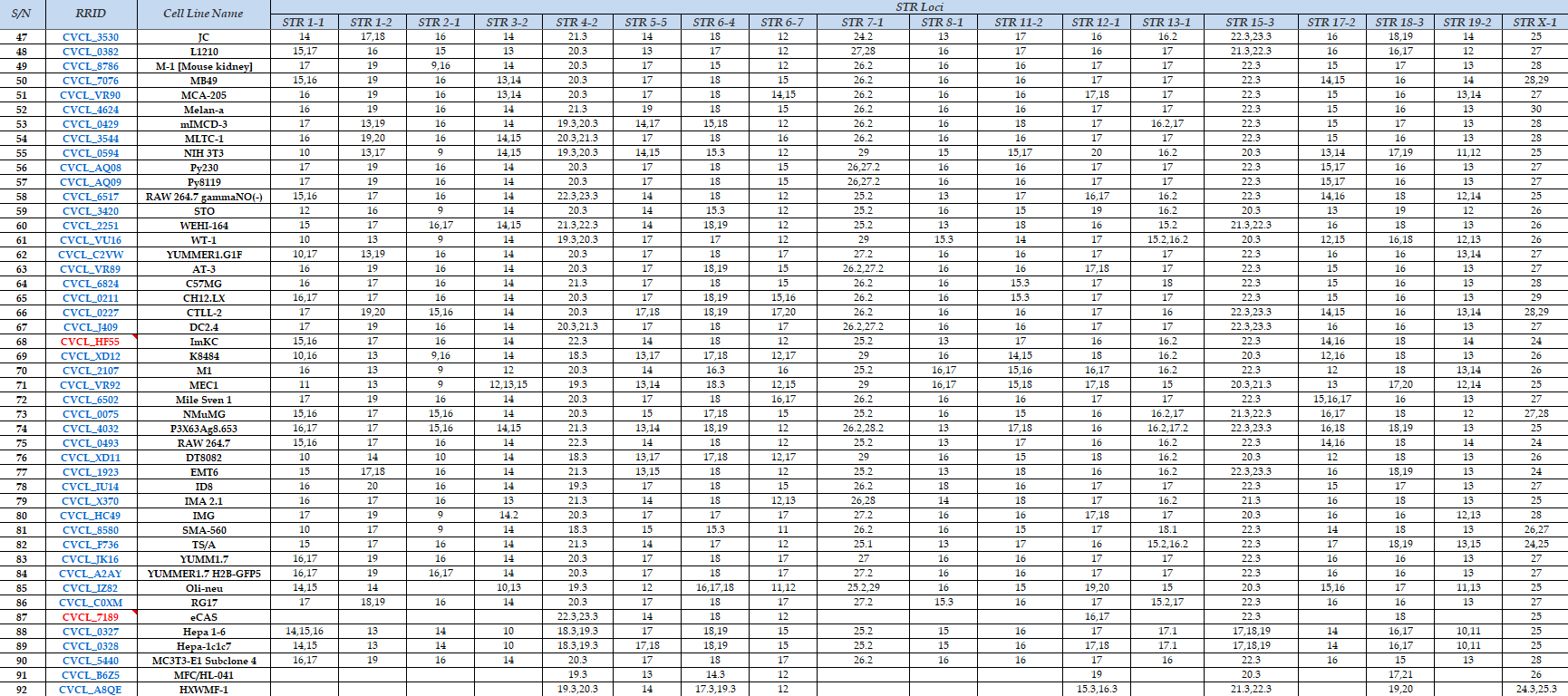
Task: Click the CVCL_IZ82 link
Action: pos(91,588)
